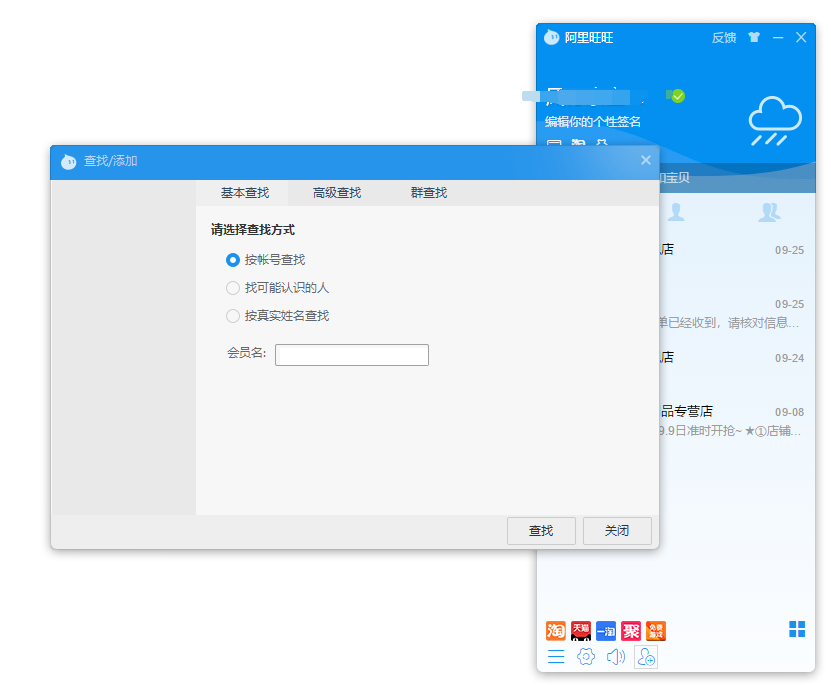Viewport: 831px width, 685px height.
Task: Switch to the 群查找 tab
Action: 429,193
